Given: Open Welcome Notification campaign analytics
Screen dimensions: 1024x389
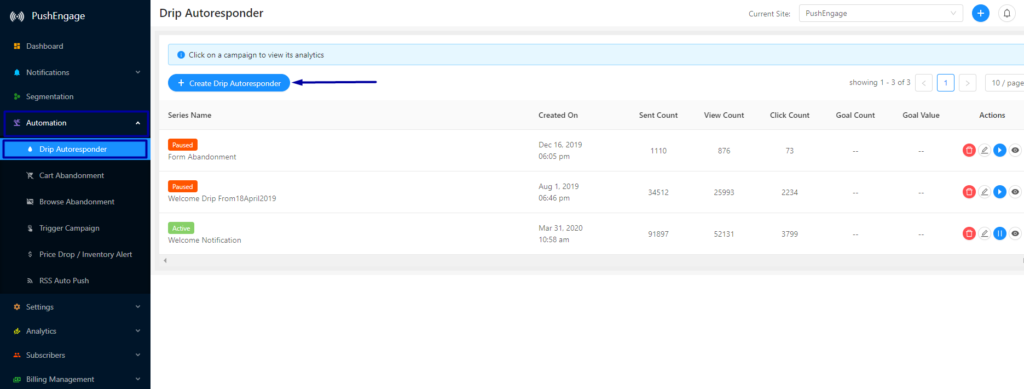Looking at the screenshot, I should coord(204,240).
